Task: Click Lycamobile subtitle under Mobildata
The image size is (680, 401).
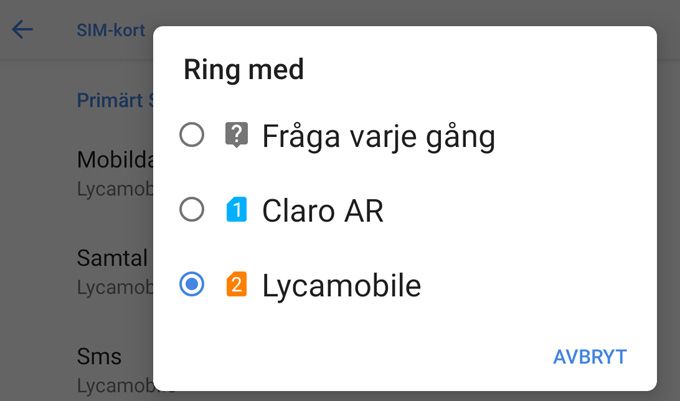Action: (x=115, y=189)
